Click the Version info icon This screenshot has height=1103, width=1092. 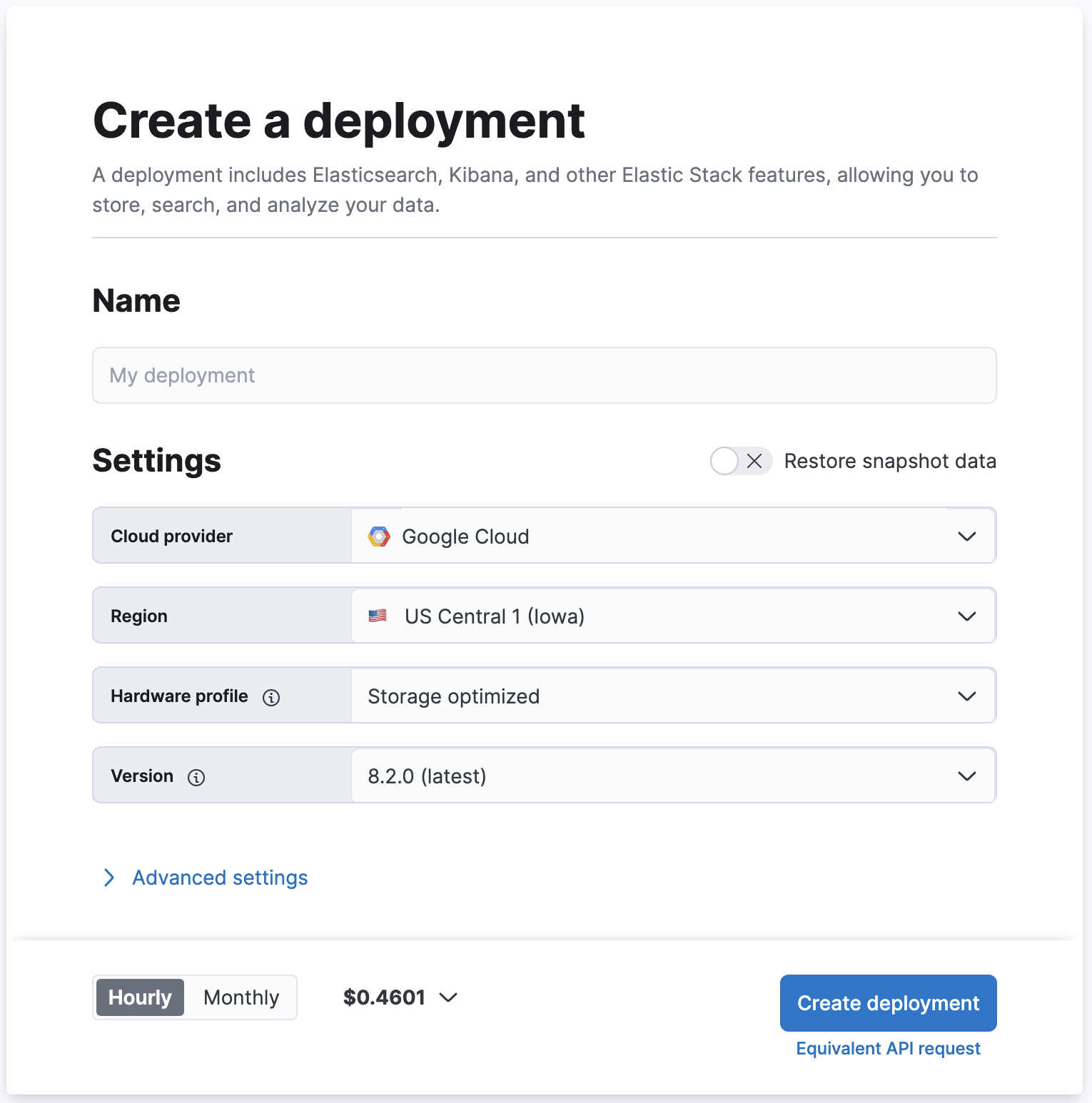pyautogui.click(x=197, y=778)
